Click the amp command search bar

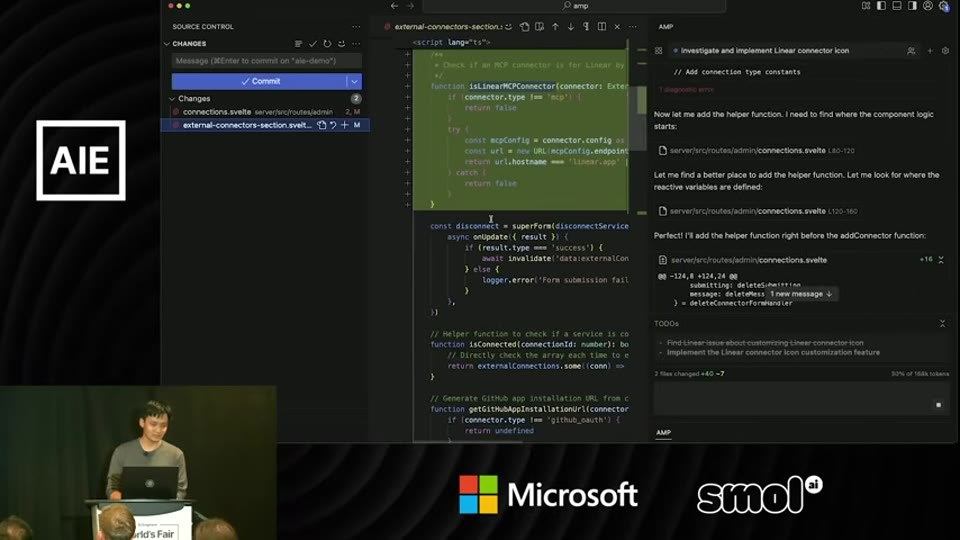point(574,6)
